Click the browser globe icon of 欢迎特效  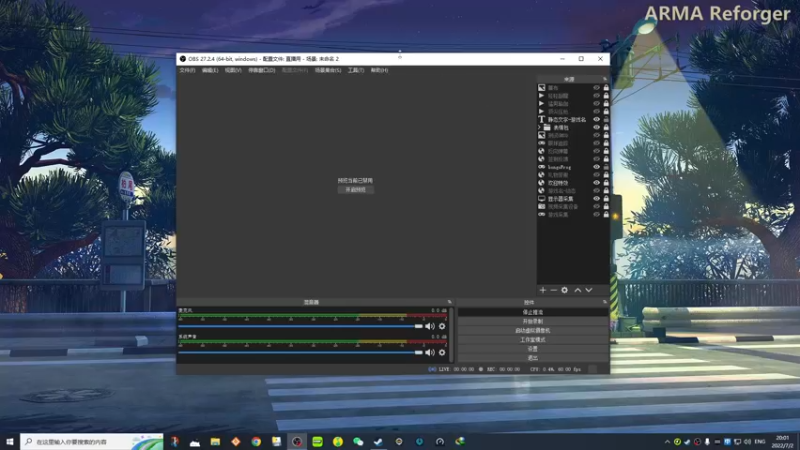pos(541,183)
